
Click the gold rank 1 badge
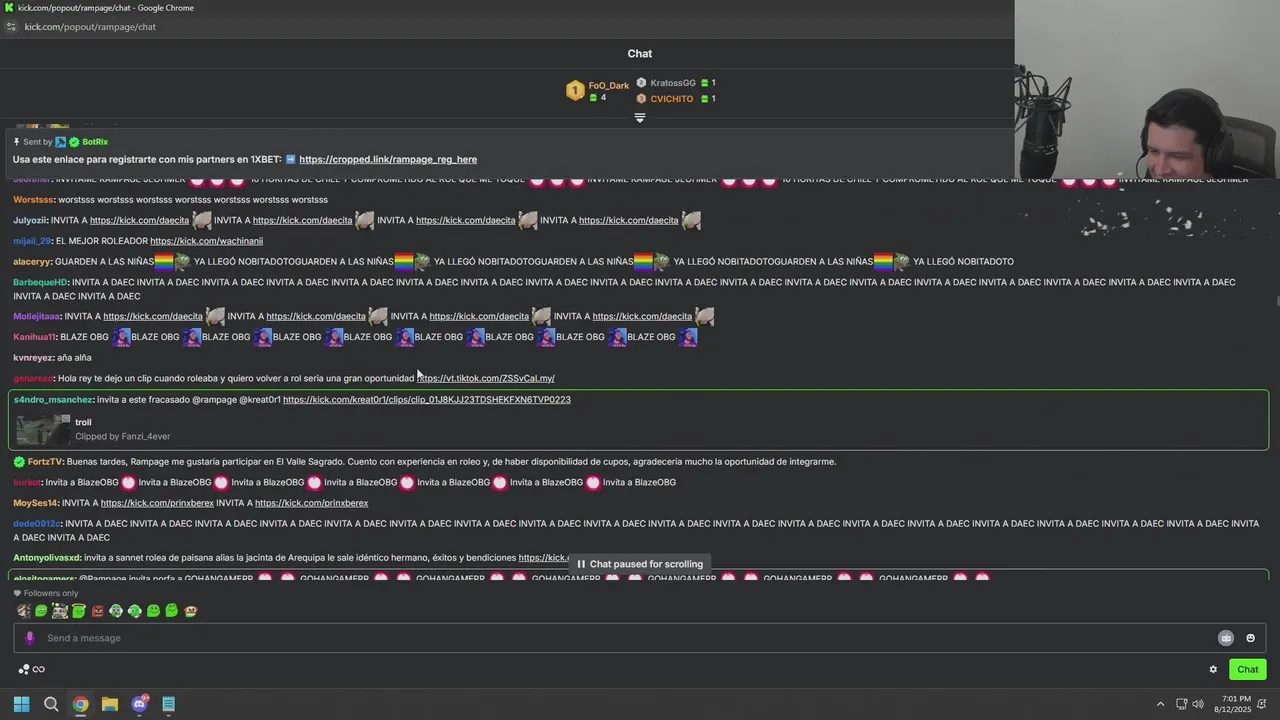point(574,91)
